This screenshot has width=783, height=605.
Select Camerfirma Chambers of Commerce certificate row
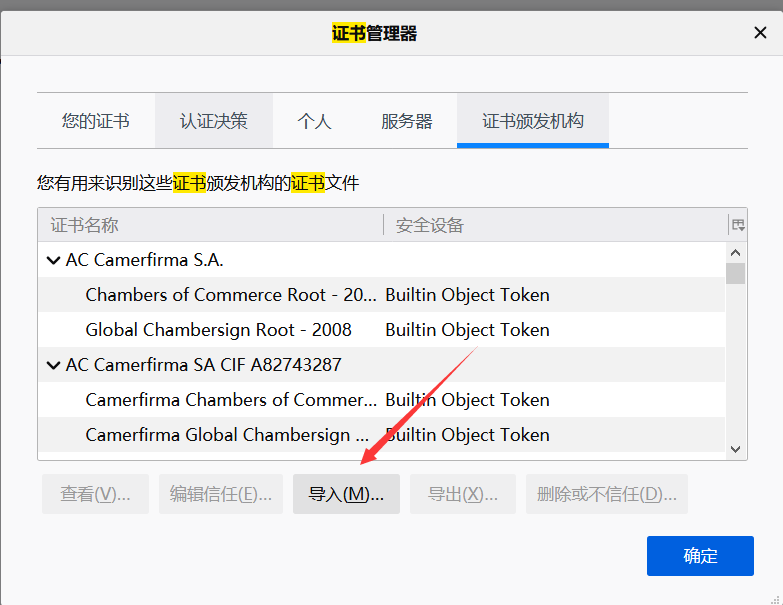tap(382, 399)
